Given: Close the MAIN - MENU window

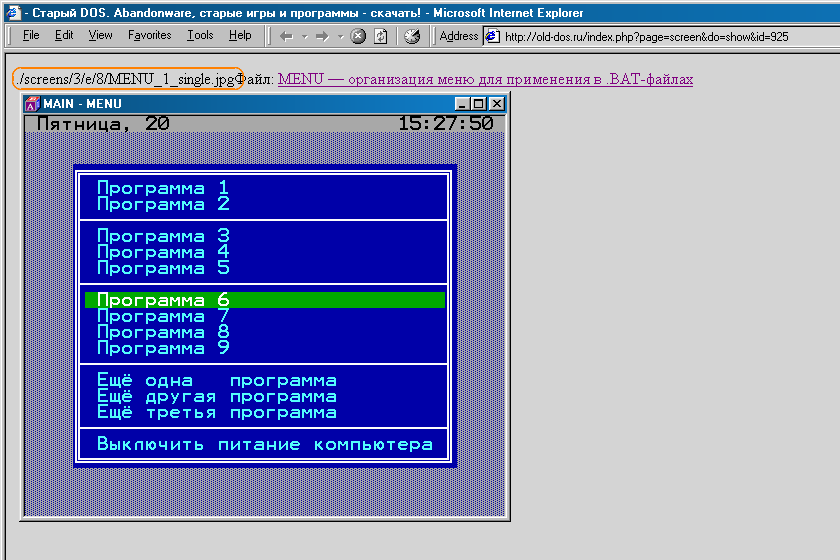Looking at the screenshot, I should [x=497, y=103].
